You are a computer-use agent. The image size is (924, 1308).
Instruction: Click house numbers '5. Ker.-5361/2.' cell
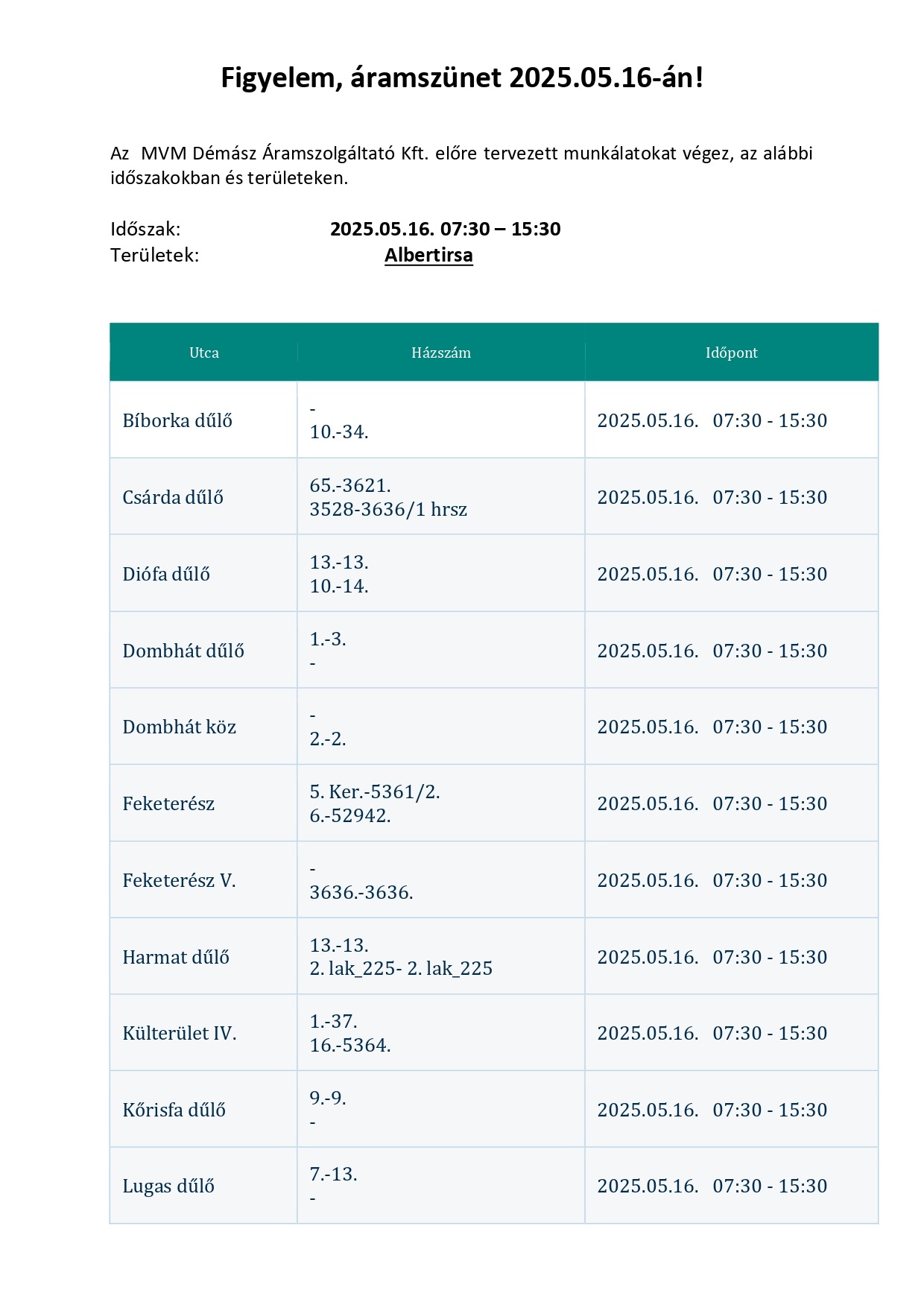click(x=441, y=803)
